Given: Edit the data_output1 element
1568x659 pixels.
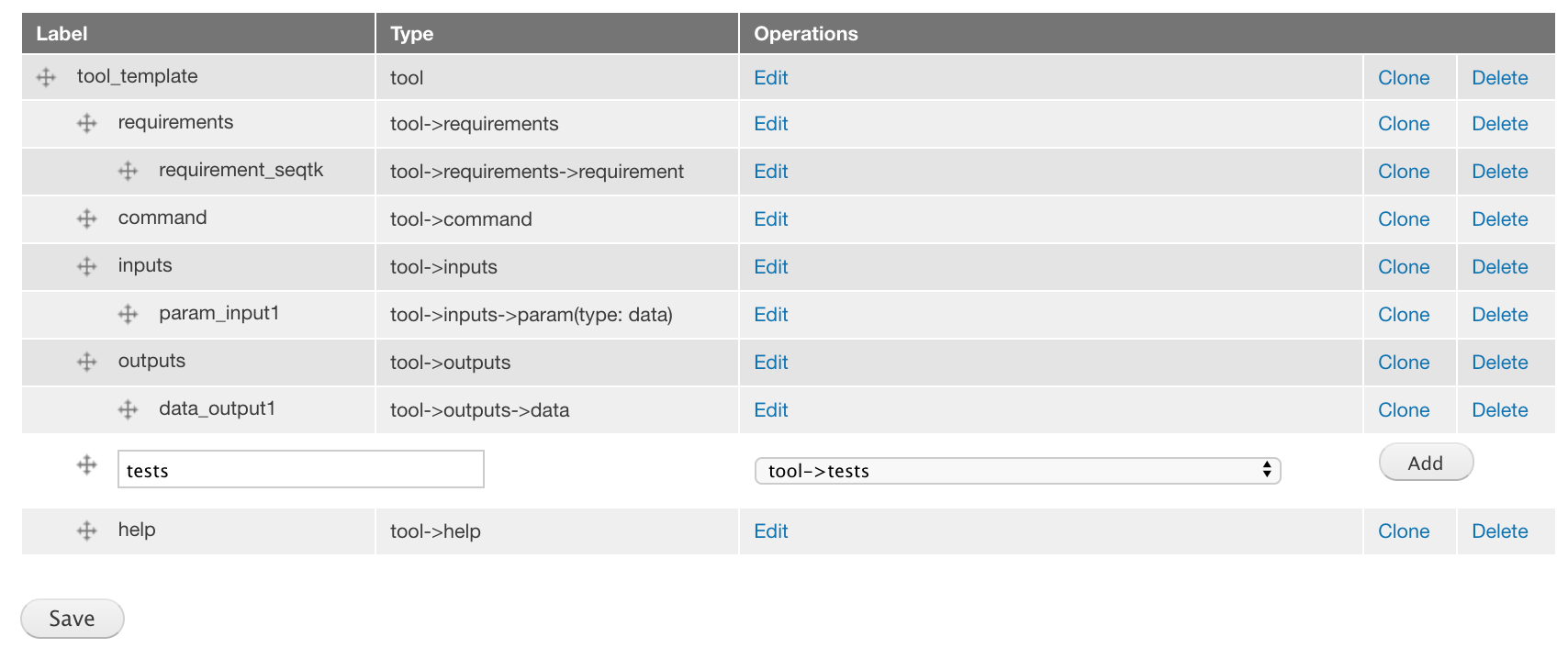Looking at the screenshot, I should tap(771, 410).
